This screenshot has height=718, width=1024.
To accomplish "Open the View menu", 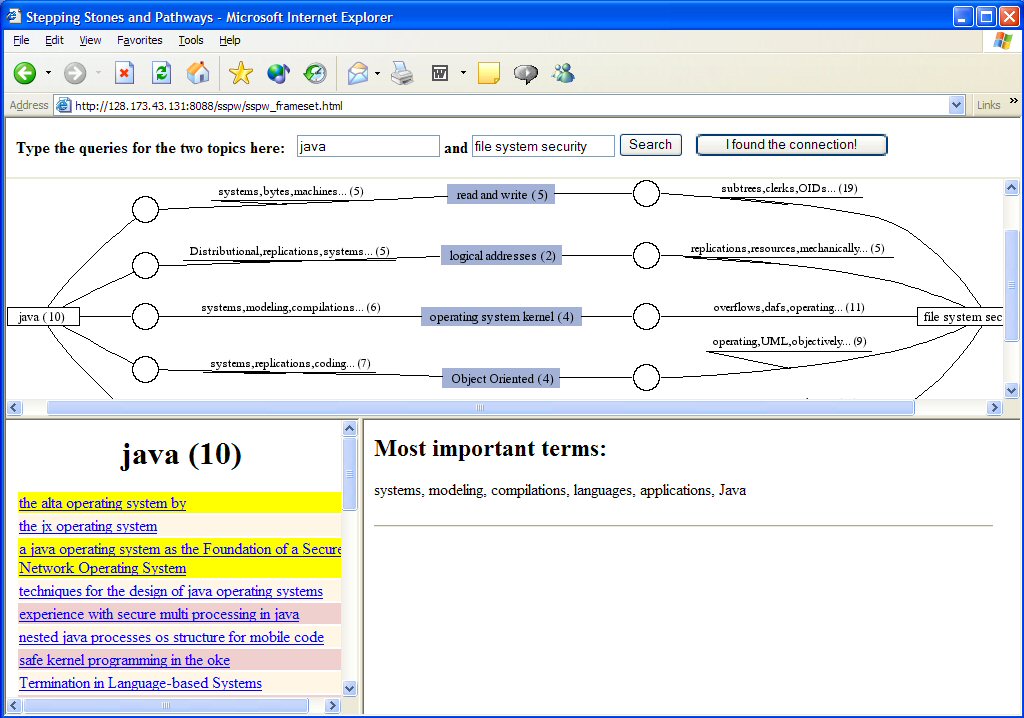I will (90, 41).
